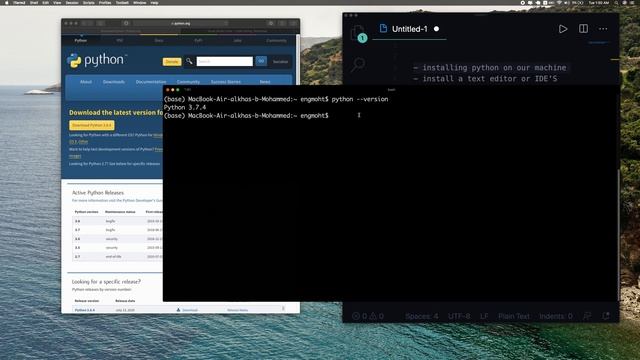Open the more actions ellipsis in the editor
The height and width of the screenshot is (360, 640).
603,29
